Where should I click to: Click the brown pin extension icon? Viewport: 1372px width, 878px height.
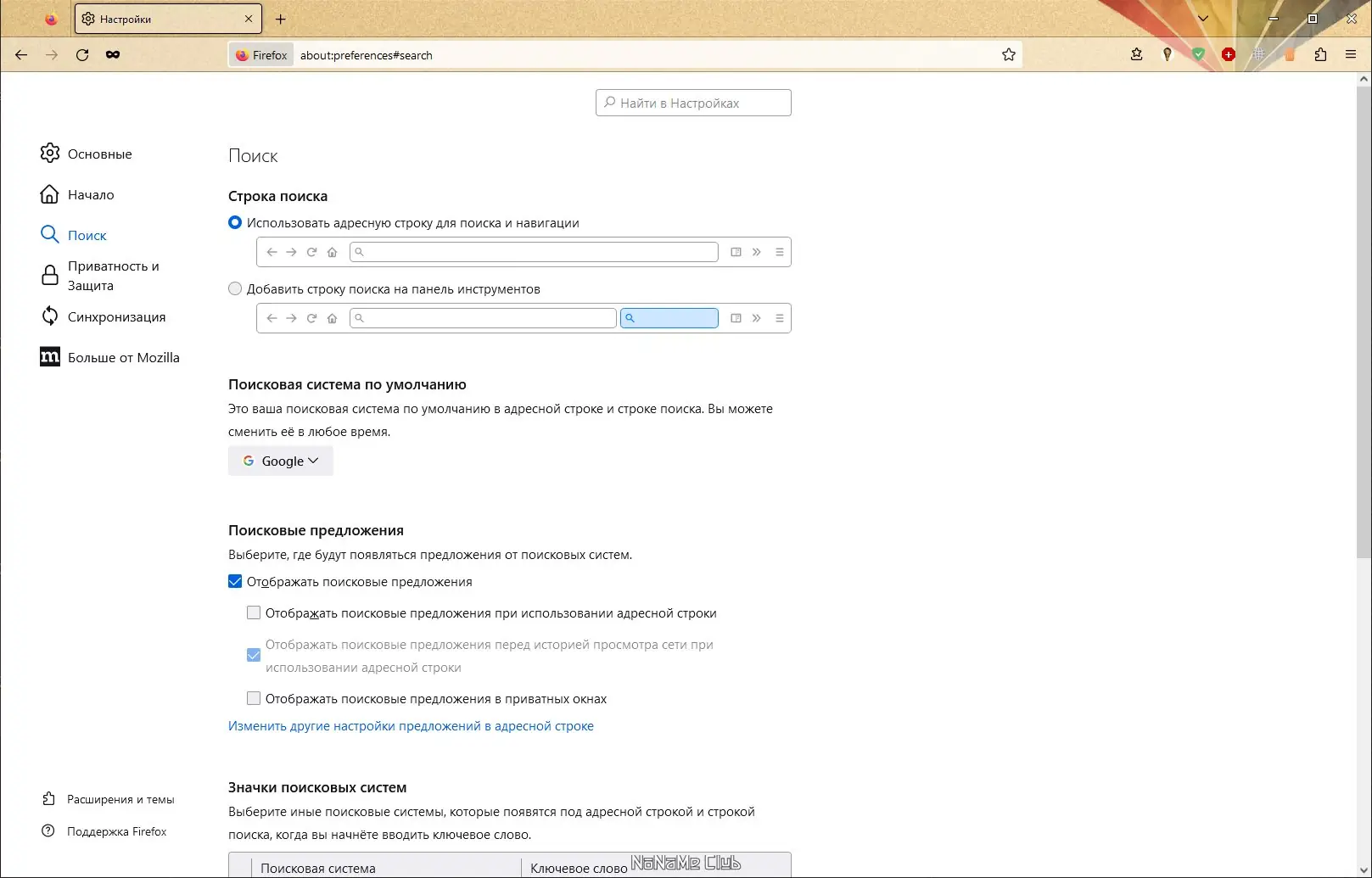click(x=1168, y=54)
